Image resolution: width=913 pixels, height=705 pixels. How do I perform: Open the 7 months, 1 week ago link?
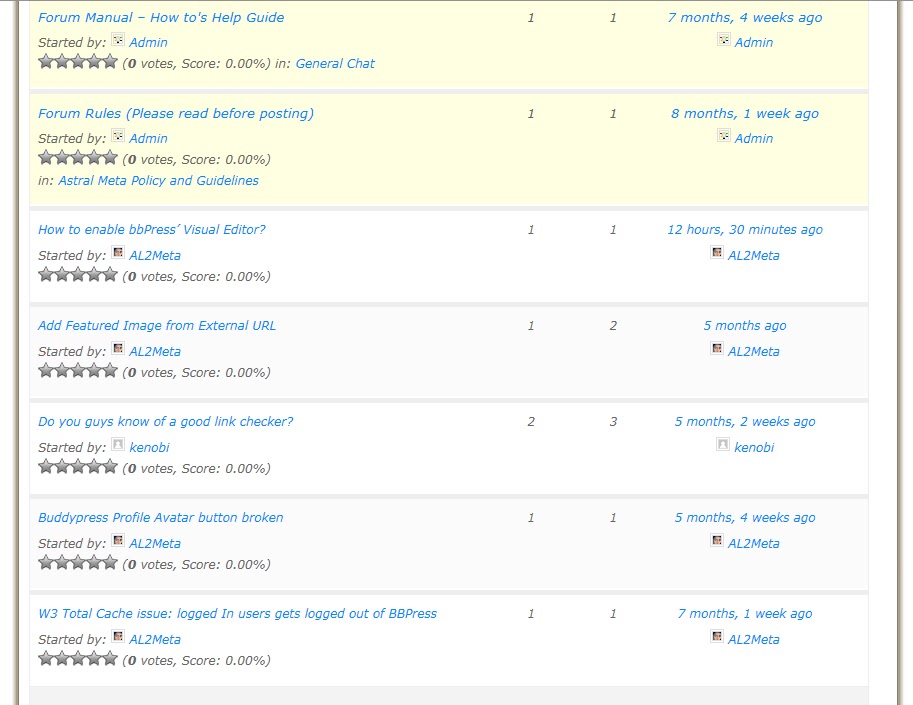pyautogui.click(x=745, y=614)
